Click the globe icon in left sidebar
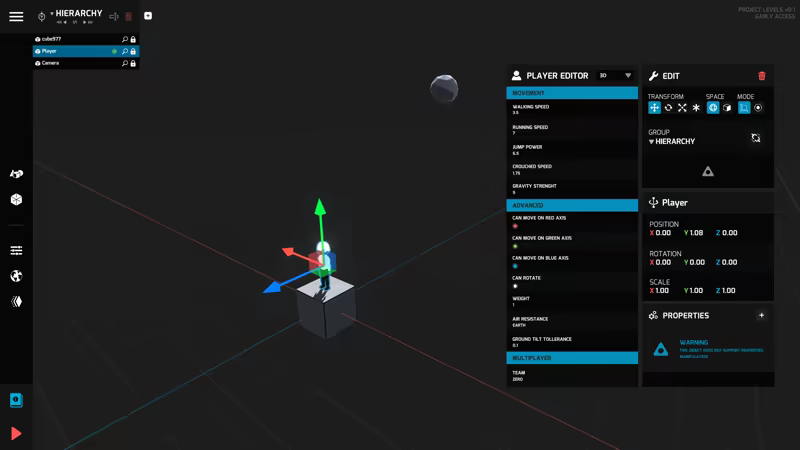 point(16,276)
